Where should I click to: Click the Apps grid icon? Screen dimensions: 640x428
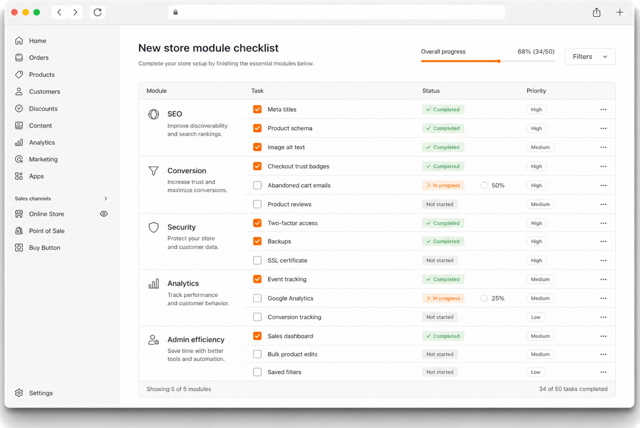coord(19,176)
